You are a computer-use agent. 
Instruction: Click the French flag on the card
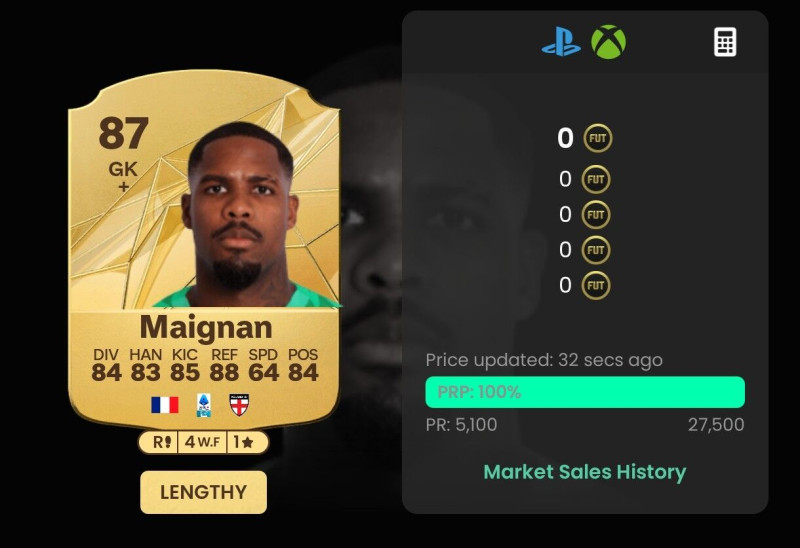tap(165, 405)
